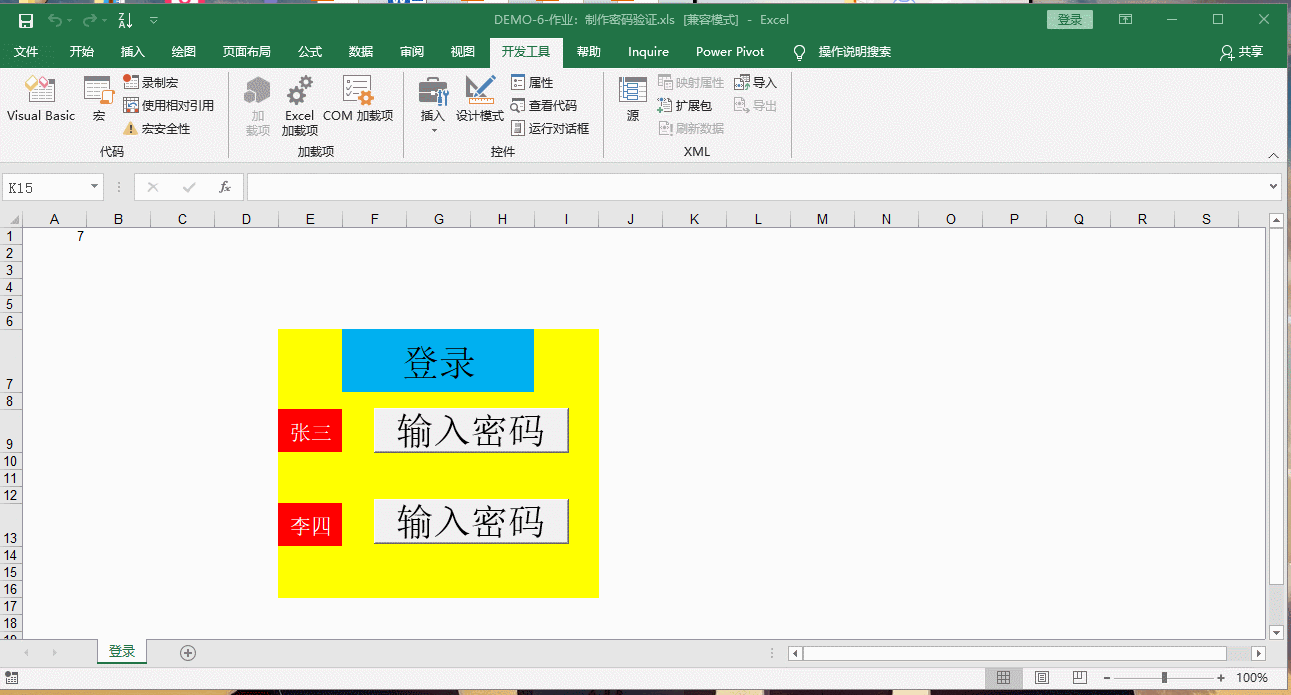
Task: Click the blue 登录 title cell
Action: [438, 361]
